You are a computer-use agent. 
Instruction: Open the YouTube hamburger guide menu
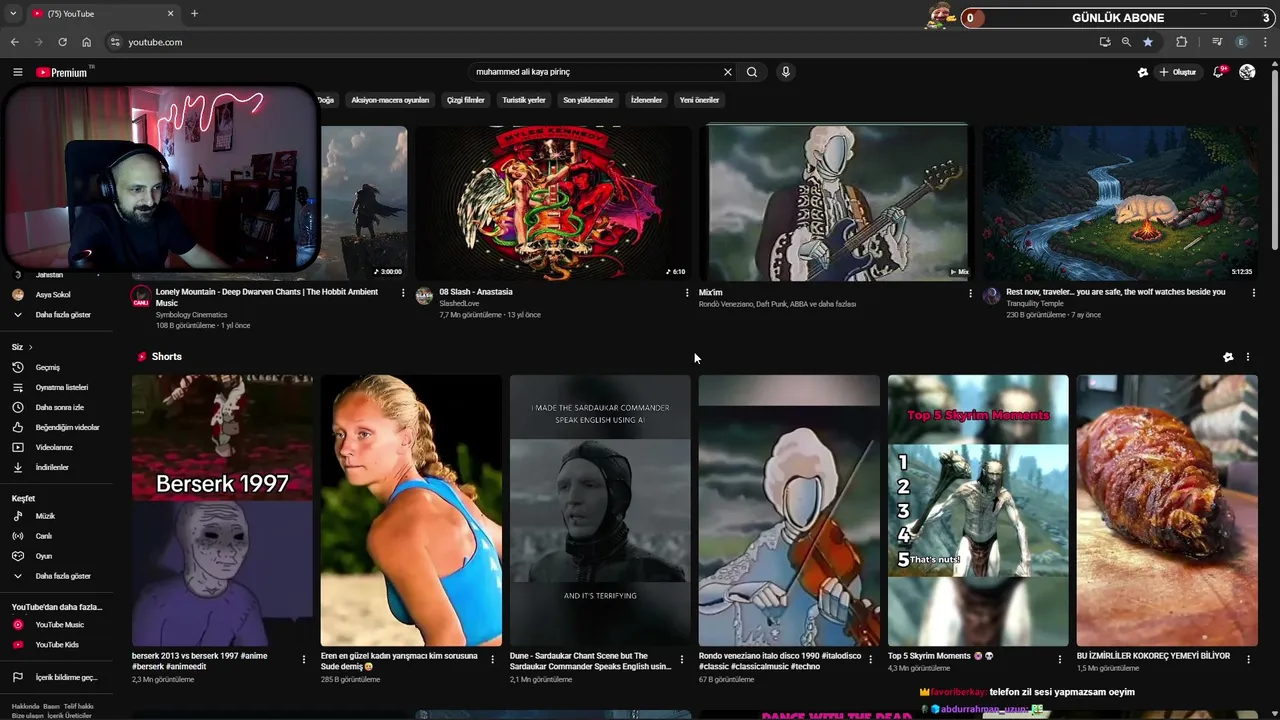pos(17,72)
